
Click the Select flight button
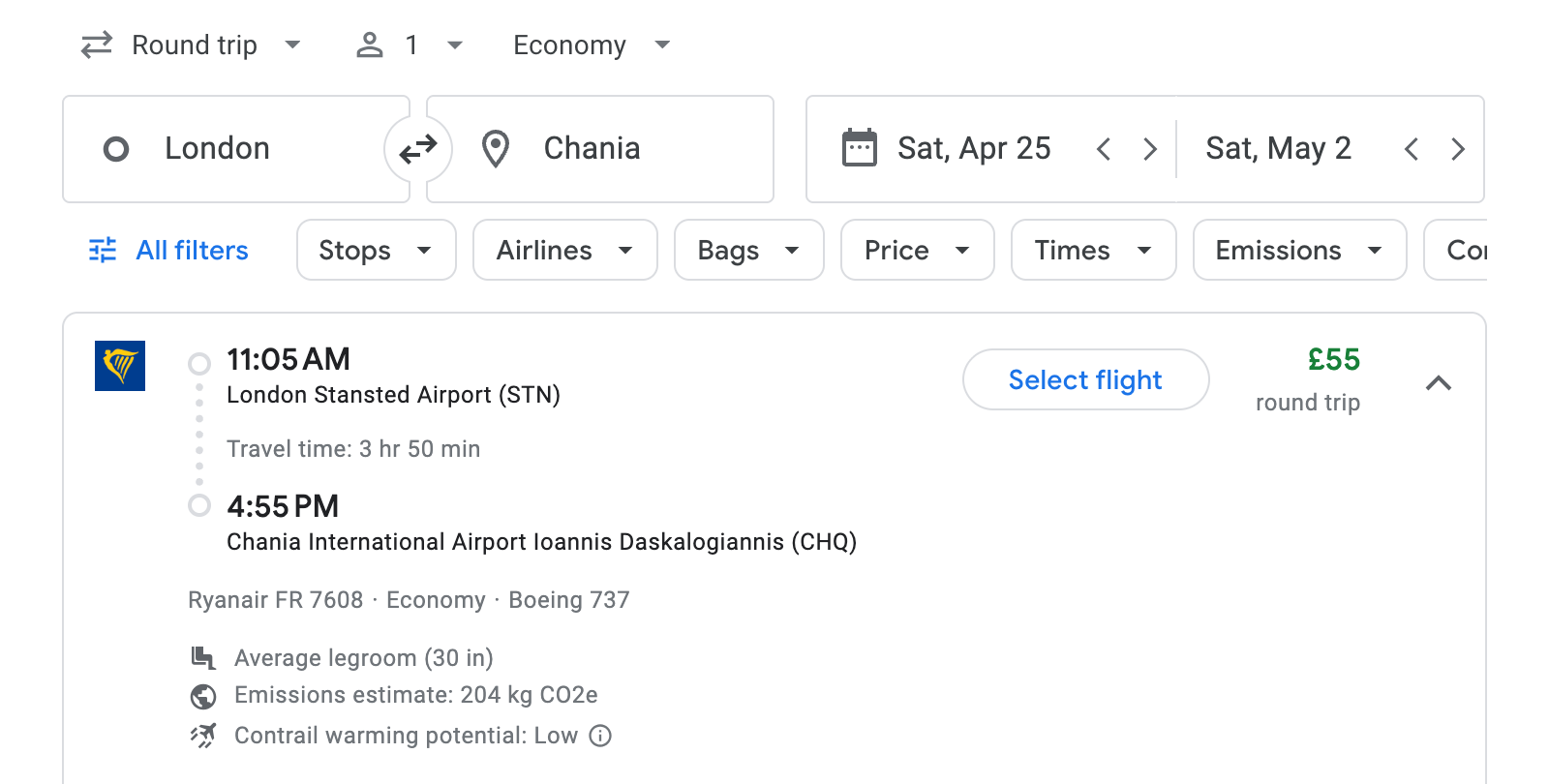(x=1085, y=379)
